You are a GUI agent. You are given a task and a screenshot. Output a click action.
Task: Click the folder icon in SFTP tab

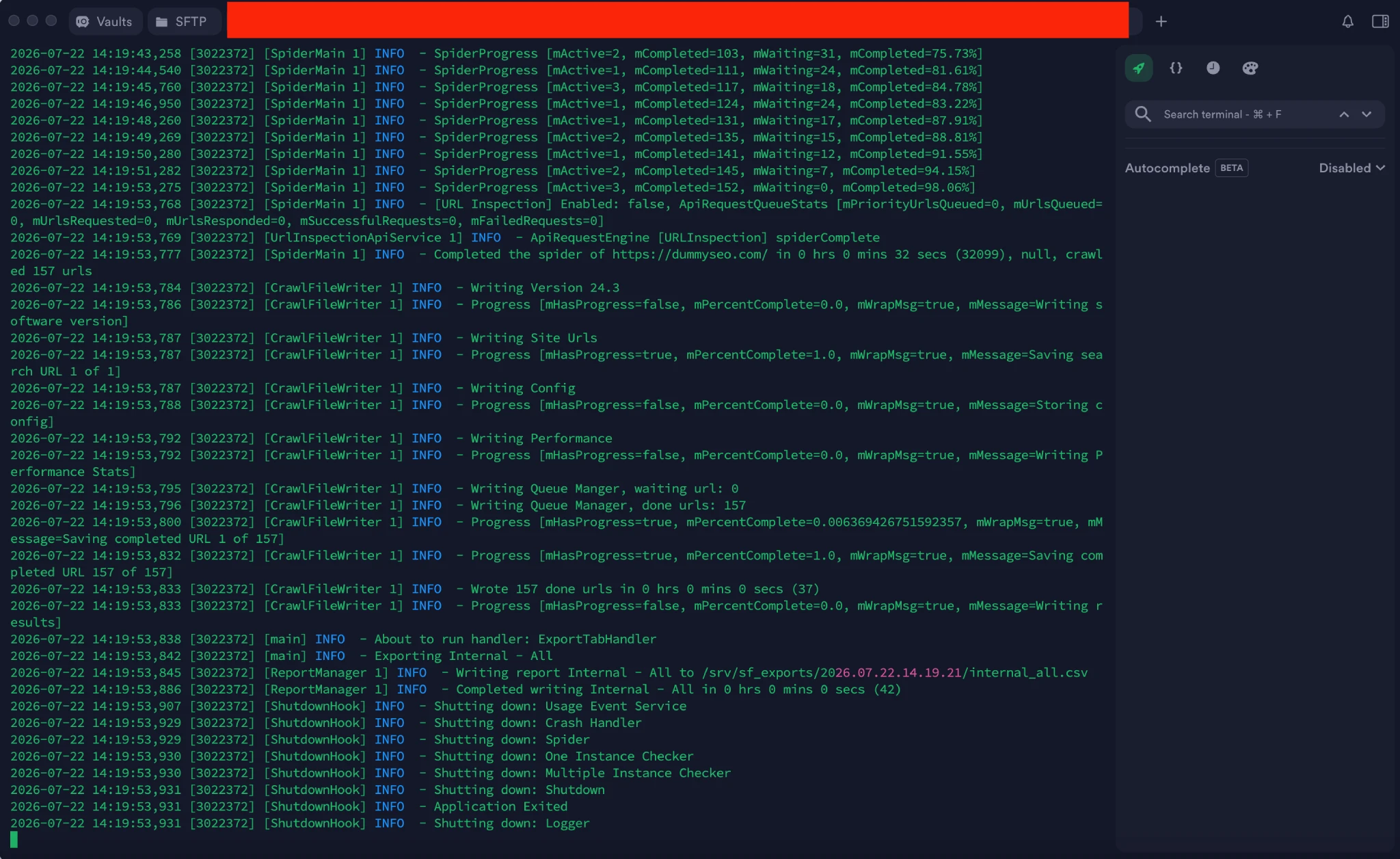pyautogui.click(x=162, y=22)
